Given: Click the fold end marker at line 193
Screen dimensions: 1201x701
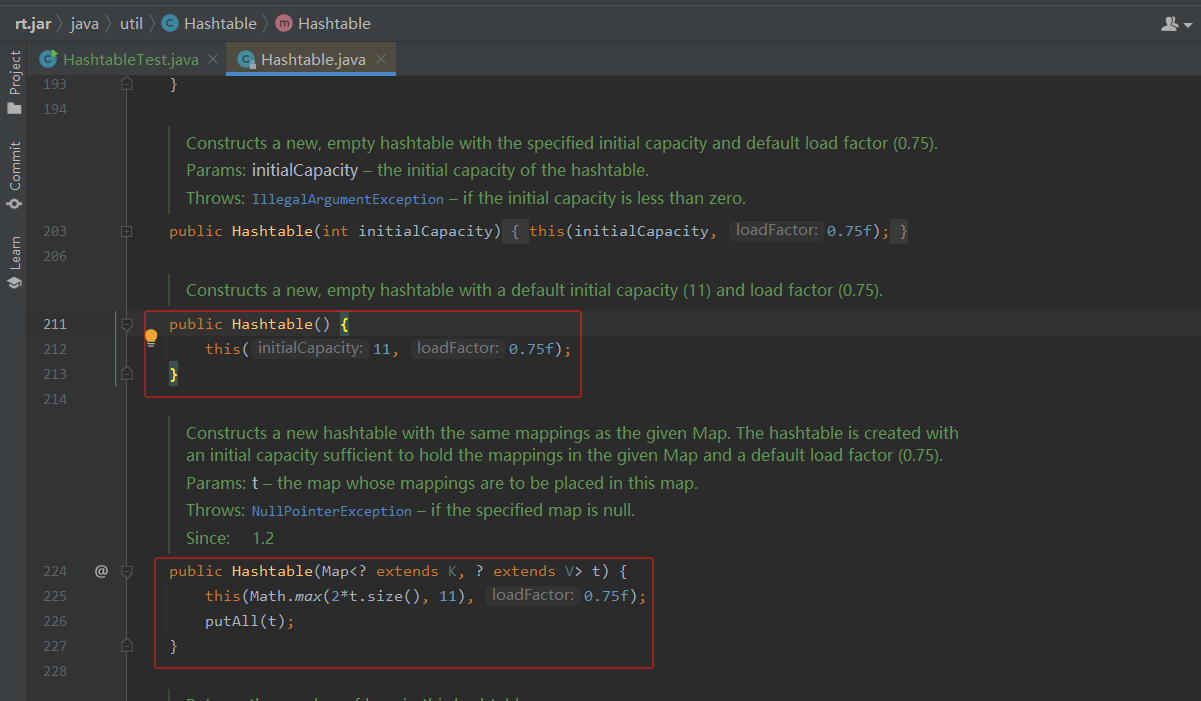Looking at the screenshot, I should point(127,84).
